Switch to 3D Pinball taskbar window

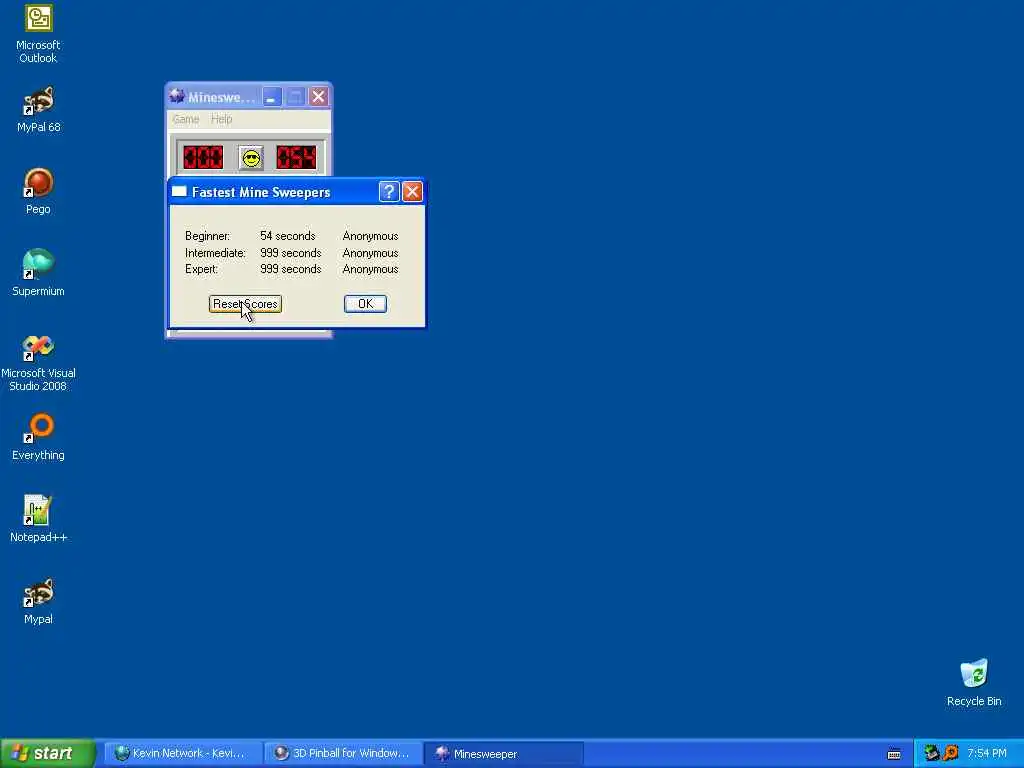pyautogui.click(x=344, y=754)
